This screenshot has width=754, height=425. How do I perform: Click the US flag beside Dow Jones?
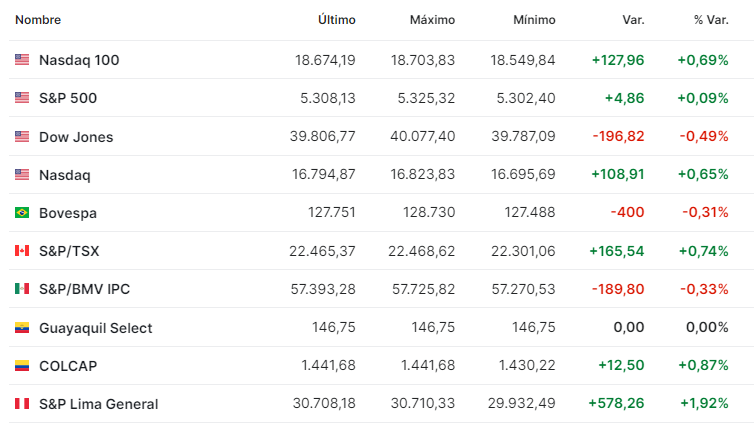[x=22, y=137]
